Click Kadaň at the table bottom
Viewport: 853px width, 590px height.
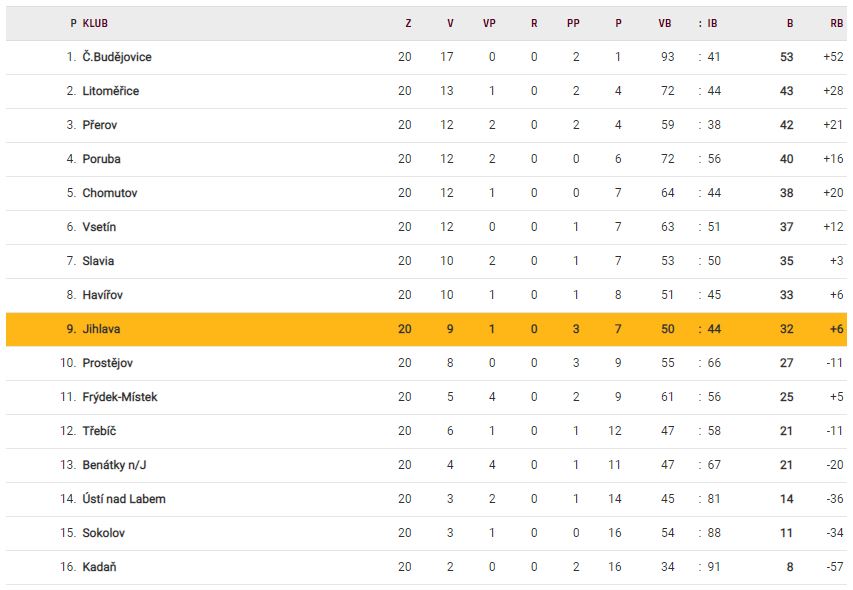click(x=101, y=567)
